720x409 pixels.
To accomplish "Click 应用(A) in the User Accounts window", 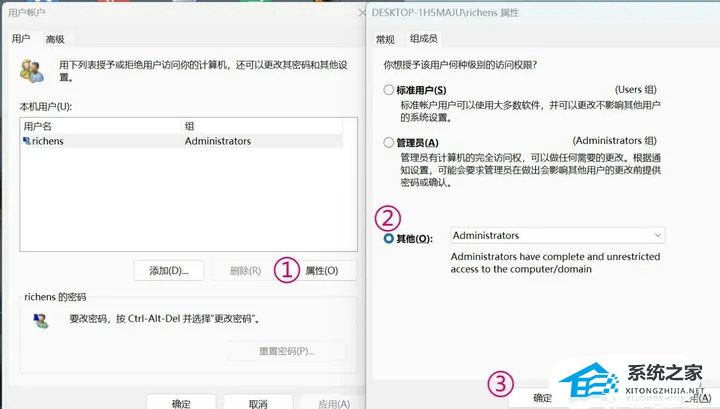I will [333, 402].
